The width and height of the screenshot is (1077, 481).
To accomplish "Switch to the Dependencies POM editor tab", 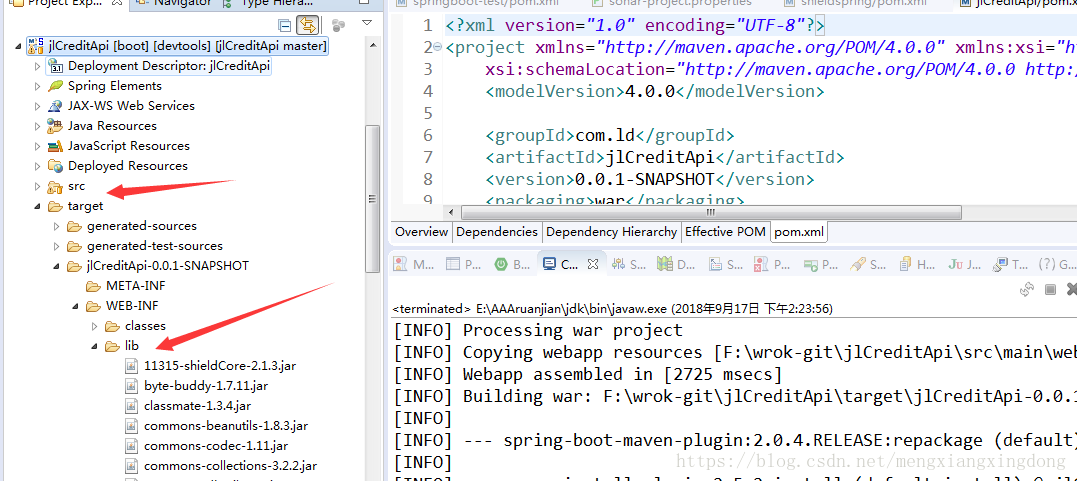I will pos(497,232).
